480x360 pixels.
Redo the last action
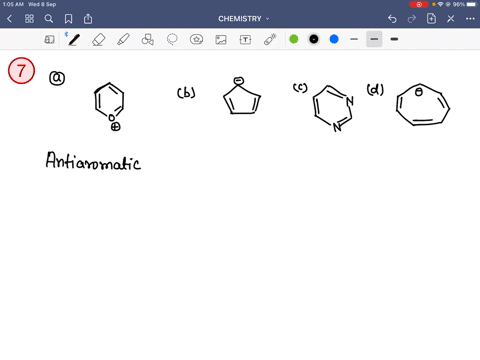pyautogui.click(x=412, y=19)
